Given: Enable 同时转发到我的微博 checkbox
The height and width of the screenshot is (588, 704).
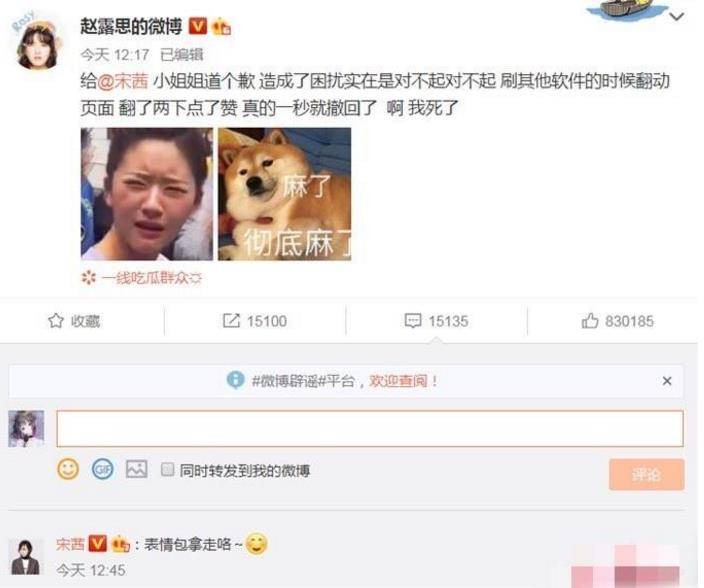Looking at the screenshot, I should tap(167, 470).
